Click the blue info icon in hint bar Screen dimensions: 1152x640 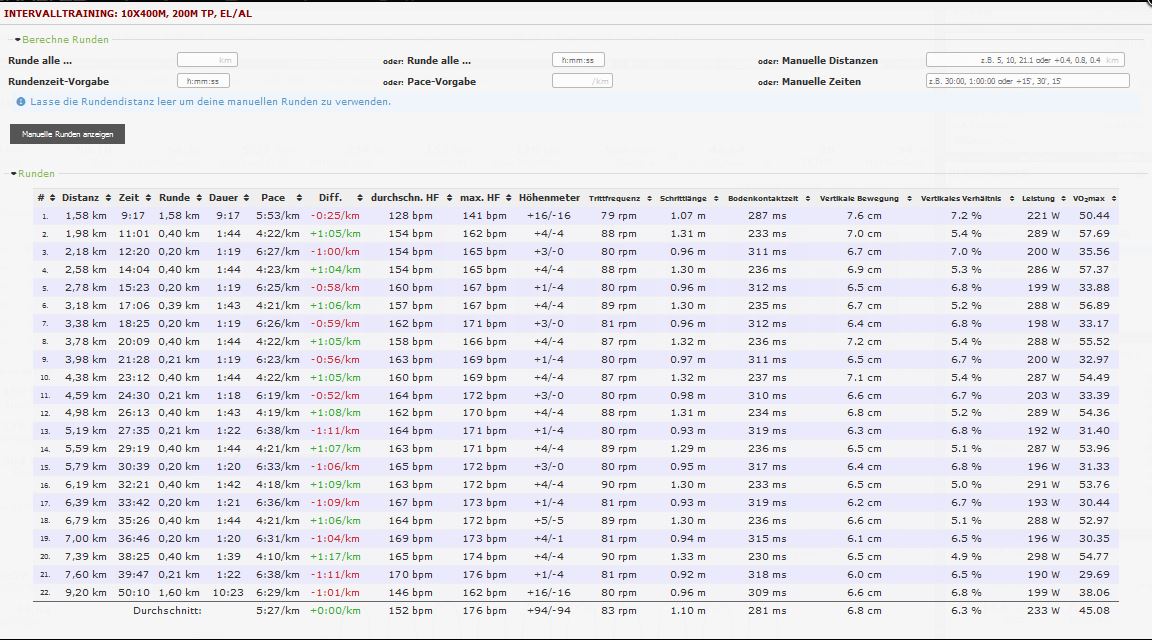pos(21,102)
